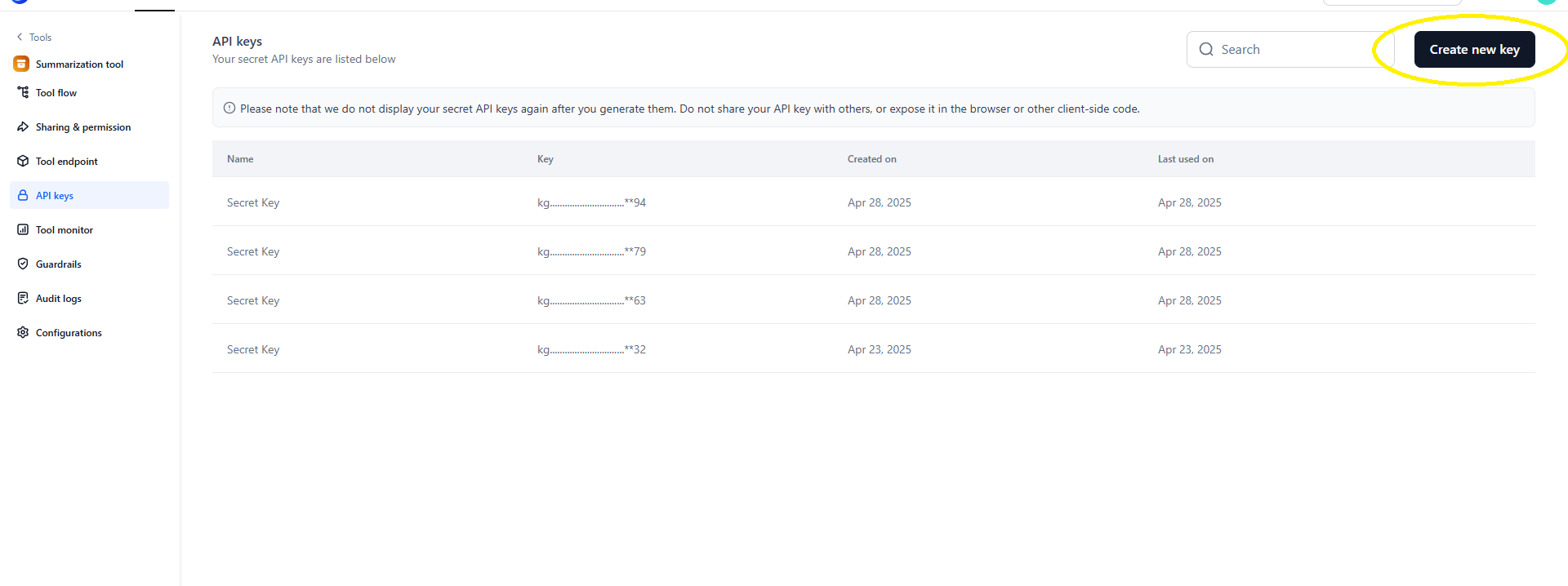Select the Secret Key row ending in 79
1568x586 pixels.
[874, 251]
